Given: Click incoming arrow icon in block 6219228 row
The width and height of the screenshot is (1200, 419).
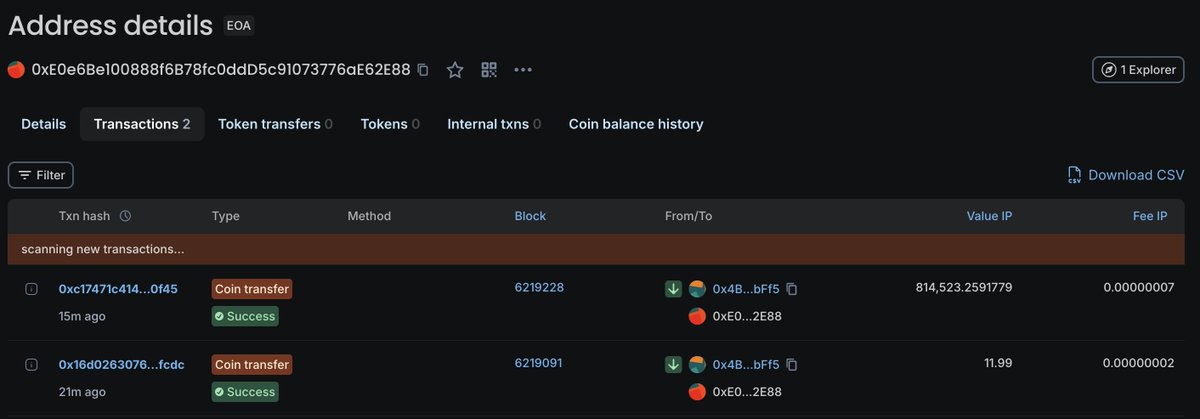Looking at the screenshot, I should pos(674,289).
